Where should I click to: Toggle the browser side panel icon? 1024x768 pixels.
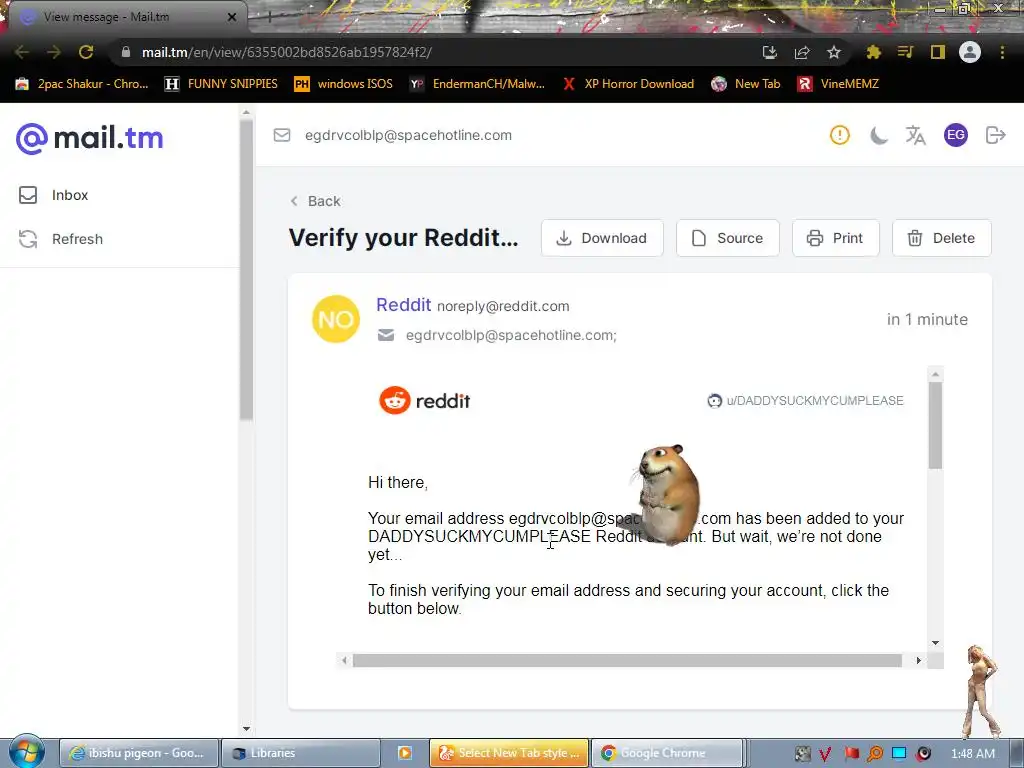[938, 52]
